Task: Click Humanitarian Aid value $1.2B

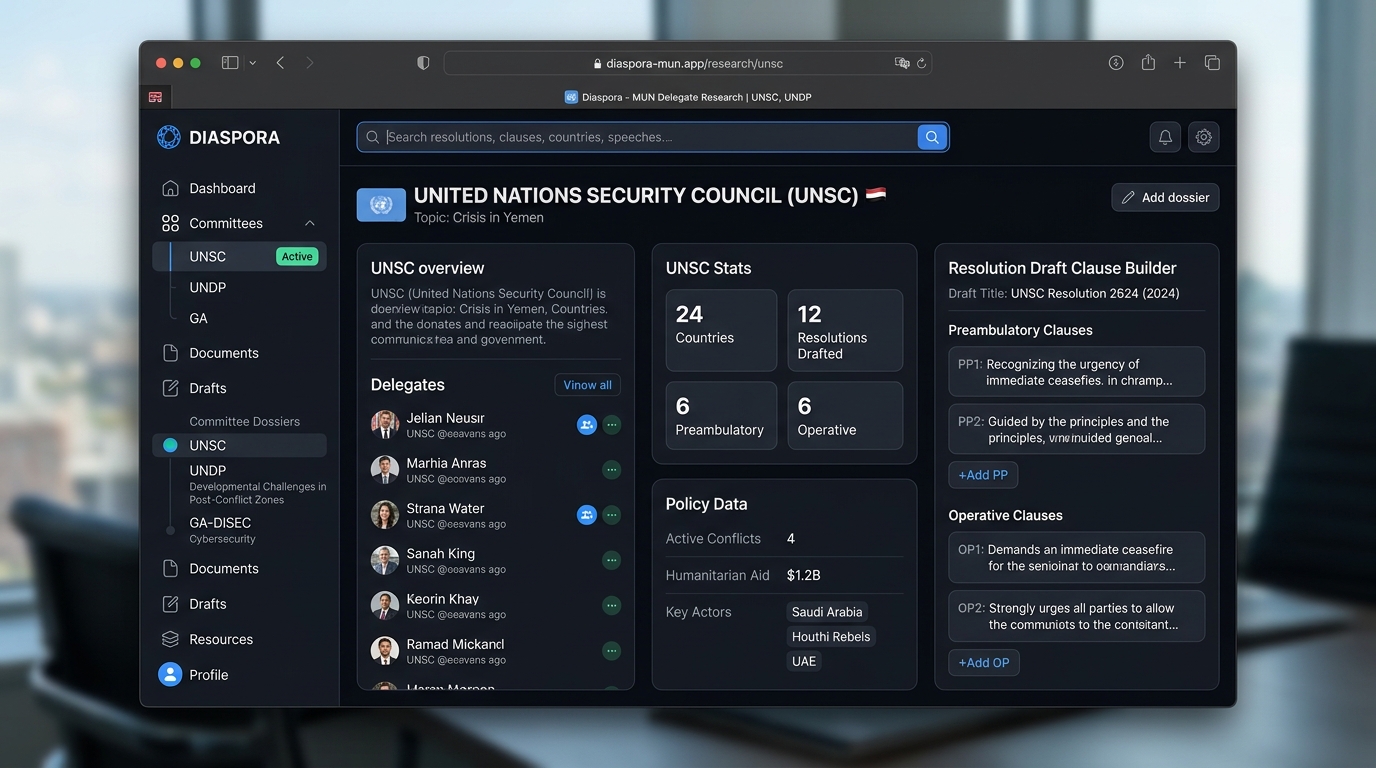Action: click(x=804, y=575)
